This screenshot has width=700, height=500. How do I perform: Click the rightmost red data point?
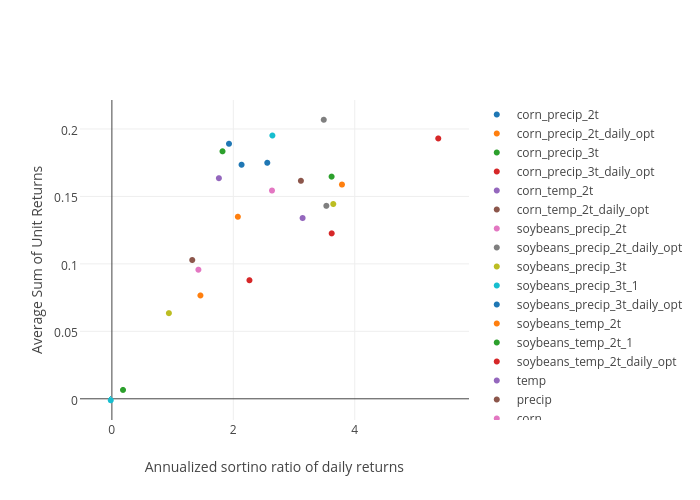(x=438, y=138)
